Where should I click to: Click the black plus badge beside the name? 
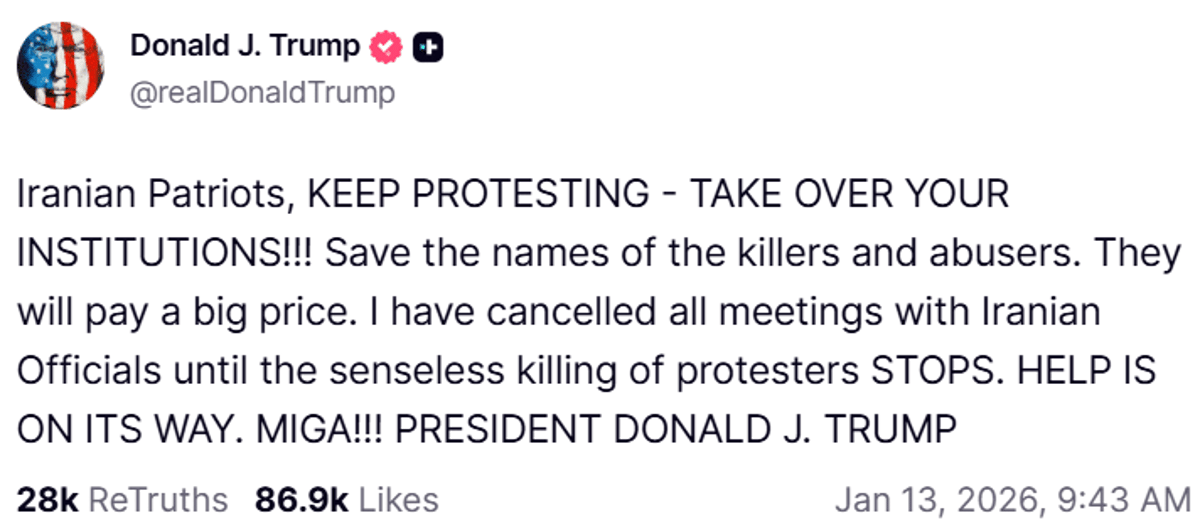(428, 46)
